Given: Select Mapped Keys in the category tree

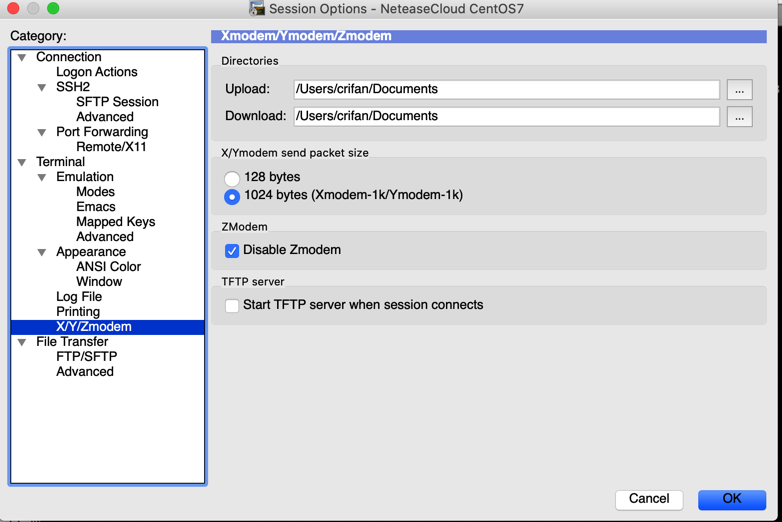Looking at the screenshot, I should (115, 222).
